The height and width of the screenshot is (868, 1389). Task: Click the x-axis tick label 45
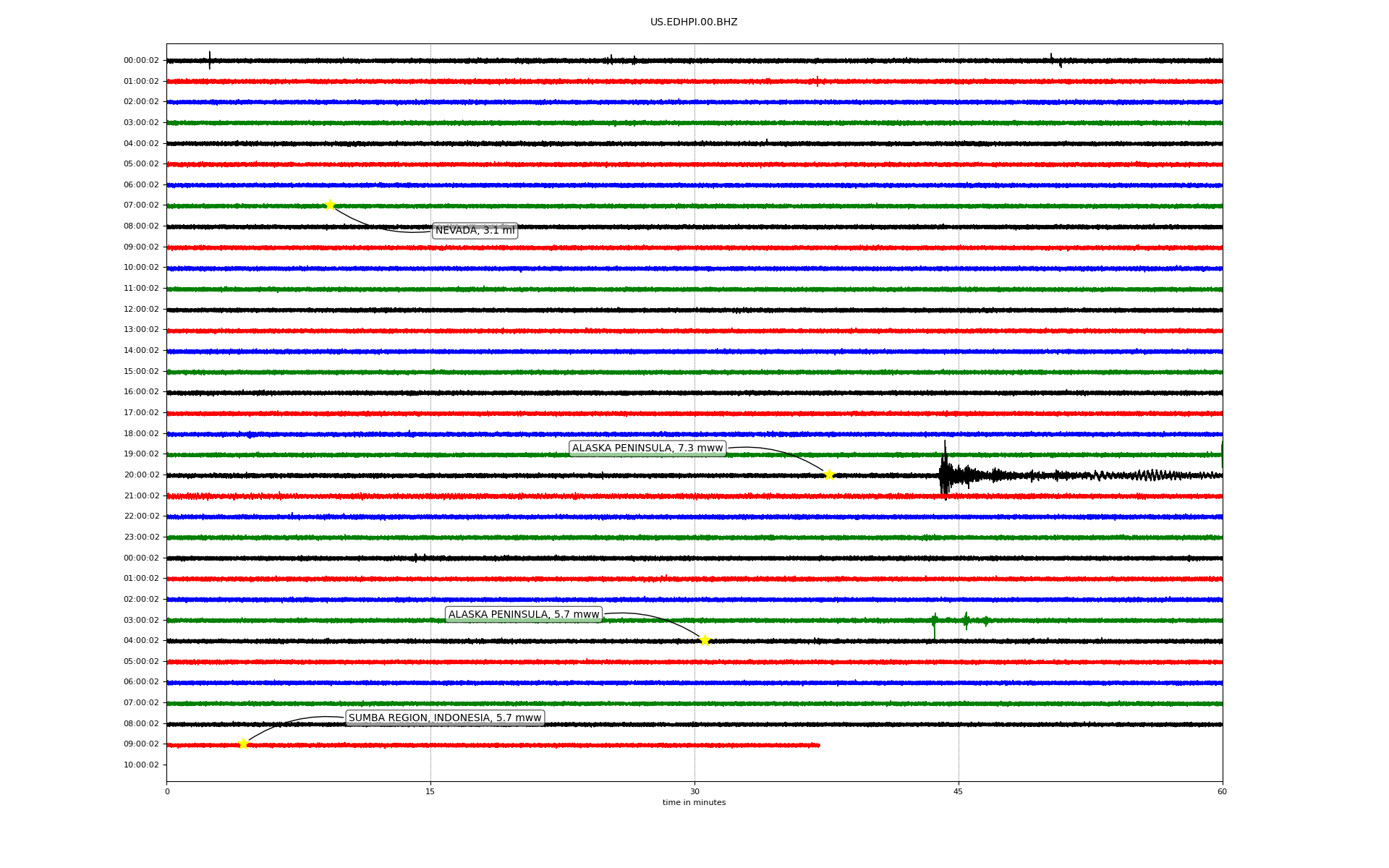pyautogui.click(x=959, y=791)
